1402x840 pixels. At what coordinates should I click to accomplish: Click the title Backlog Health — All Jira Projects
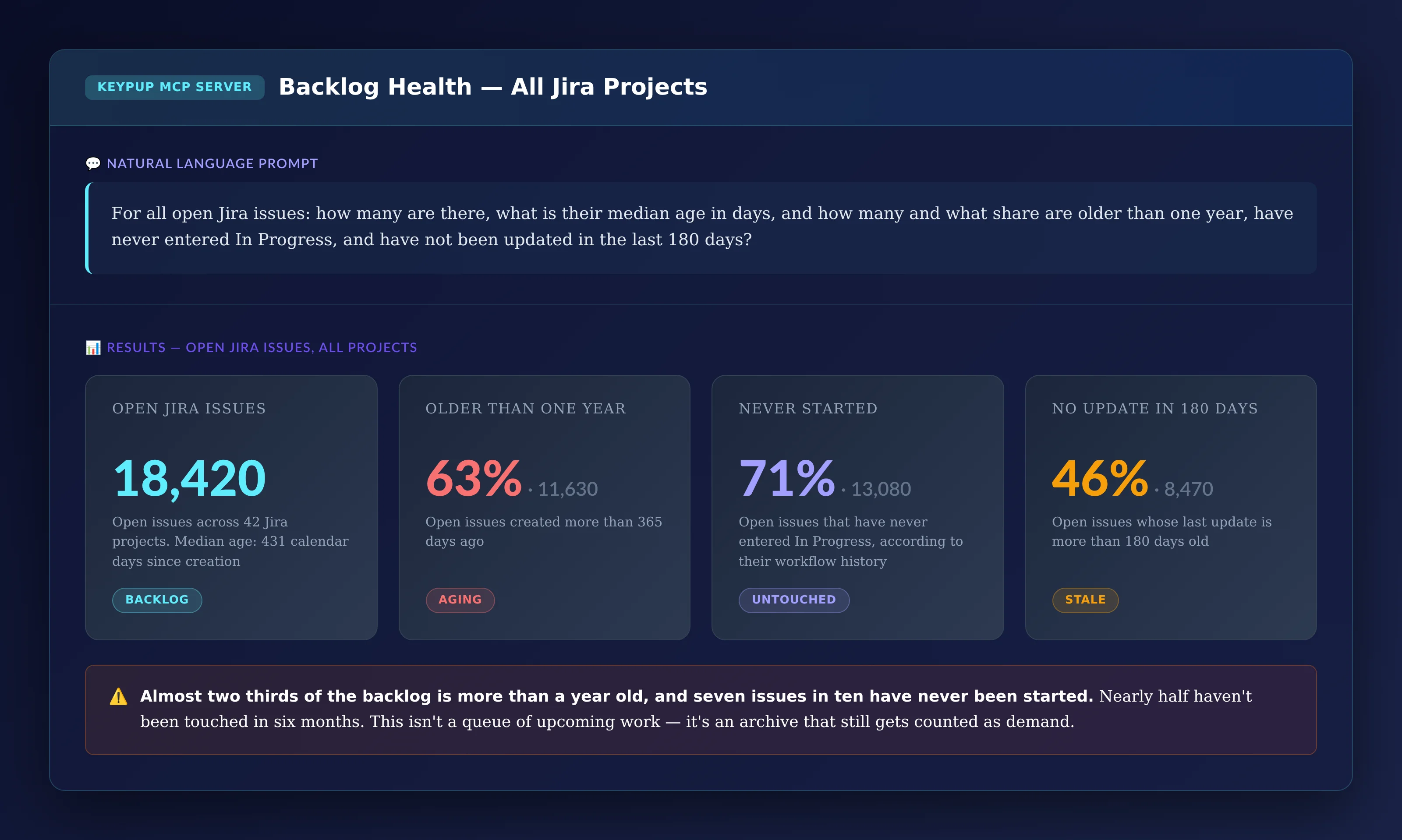tap(492, 87)
